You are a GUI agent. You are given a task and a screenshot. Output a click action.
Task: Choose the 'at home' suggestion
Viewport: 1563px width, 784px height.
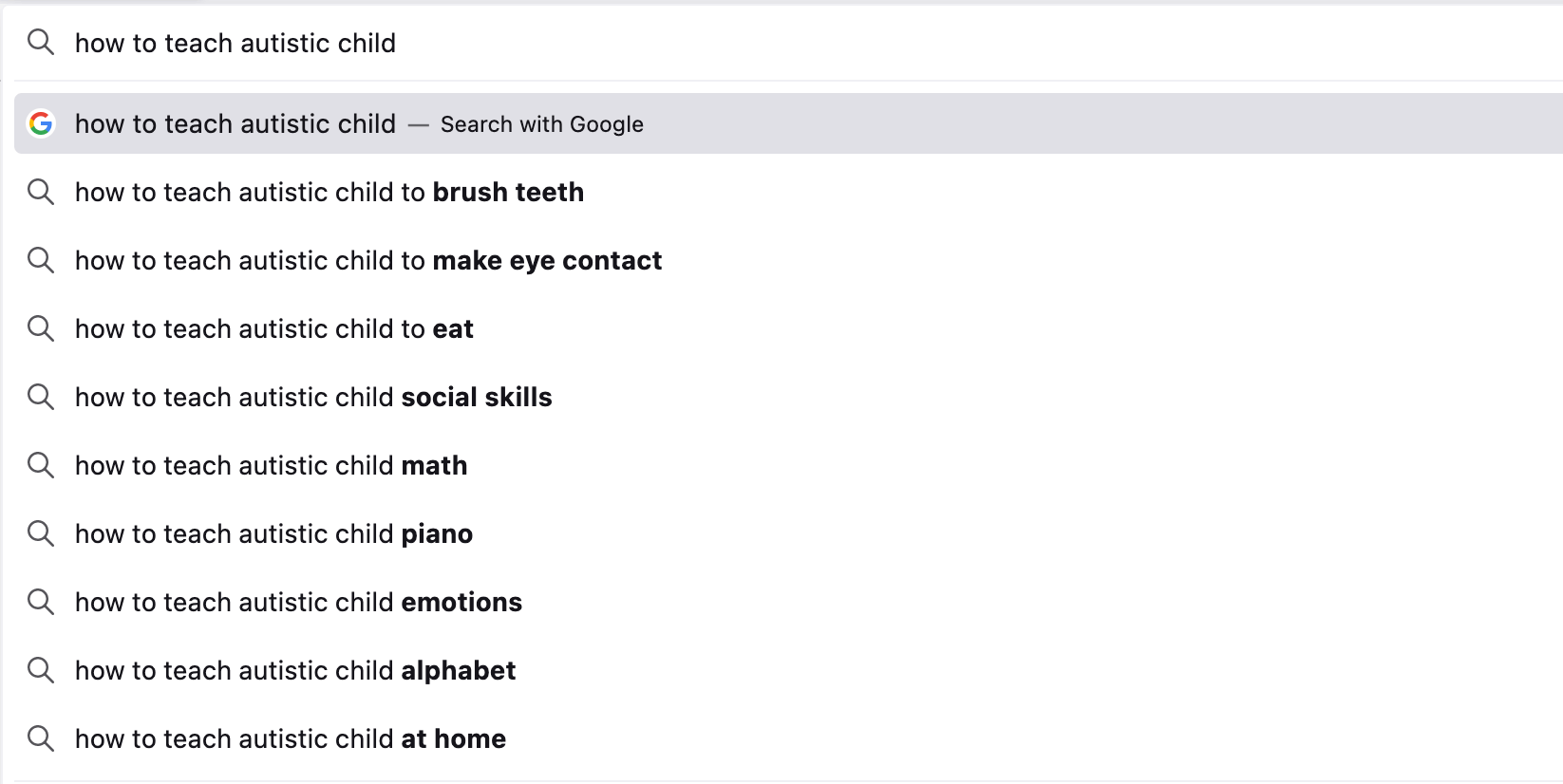click(291, 739)
